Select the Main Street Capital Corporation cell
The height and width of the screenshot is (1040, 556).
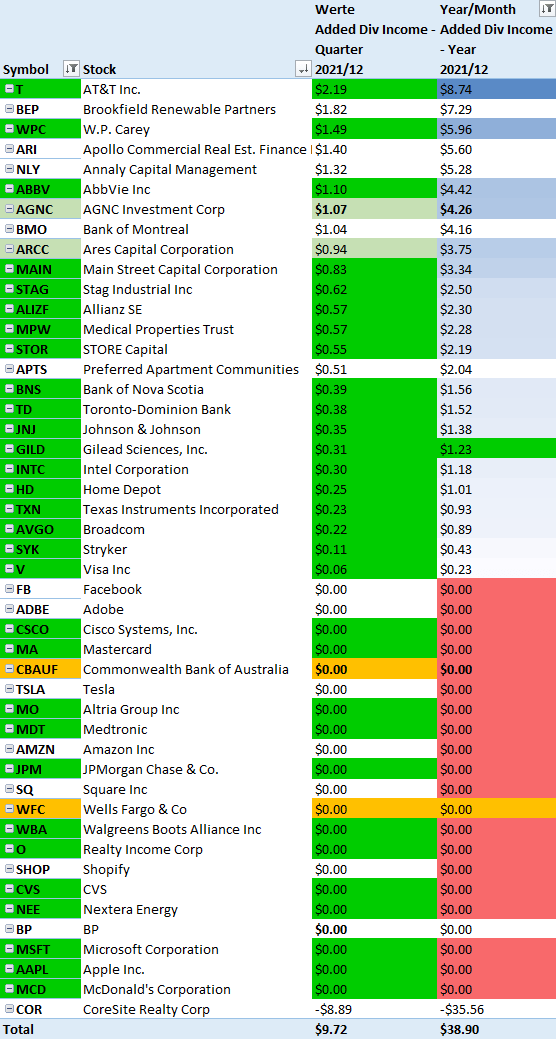[196, 269]
